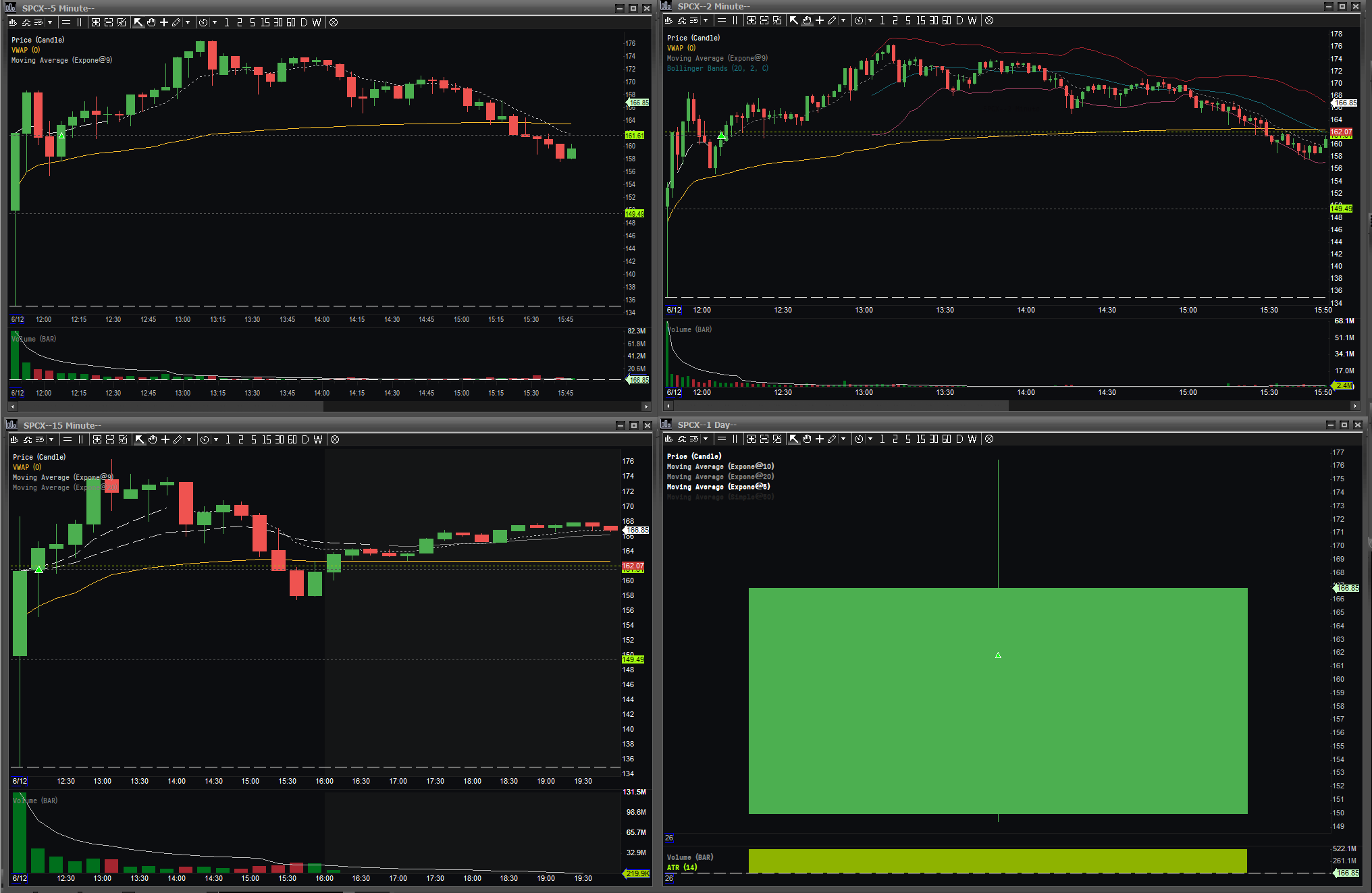1372x893 pixels.
Task: Click VWAP (0) legend in 5 Minute chart
Action: click(x=26, y=50)
